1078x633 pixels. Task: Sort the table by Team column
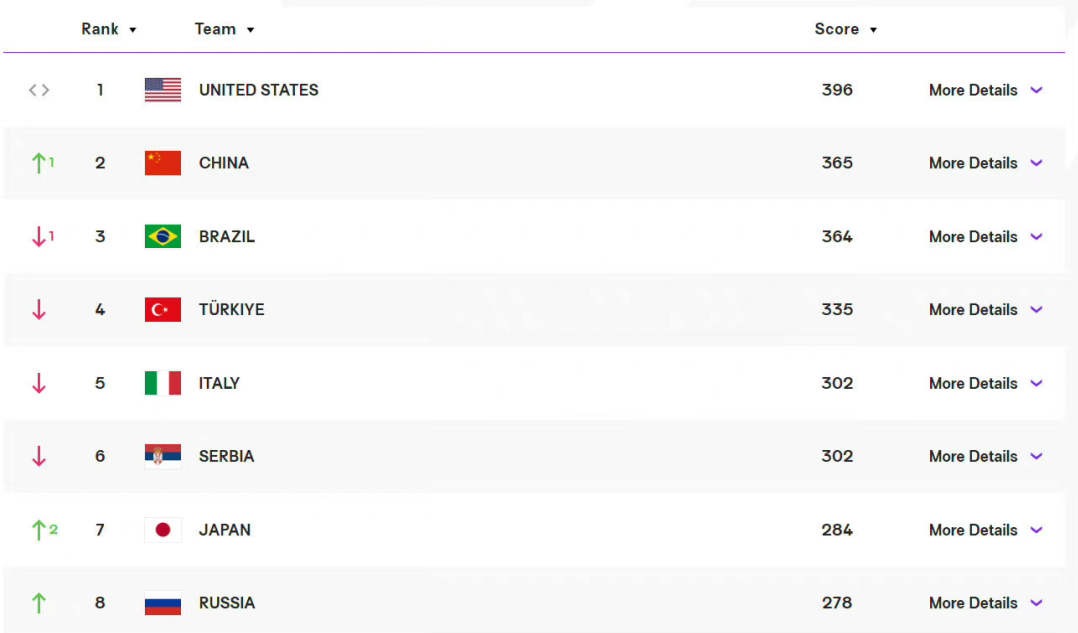[x=224, y=29]
